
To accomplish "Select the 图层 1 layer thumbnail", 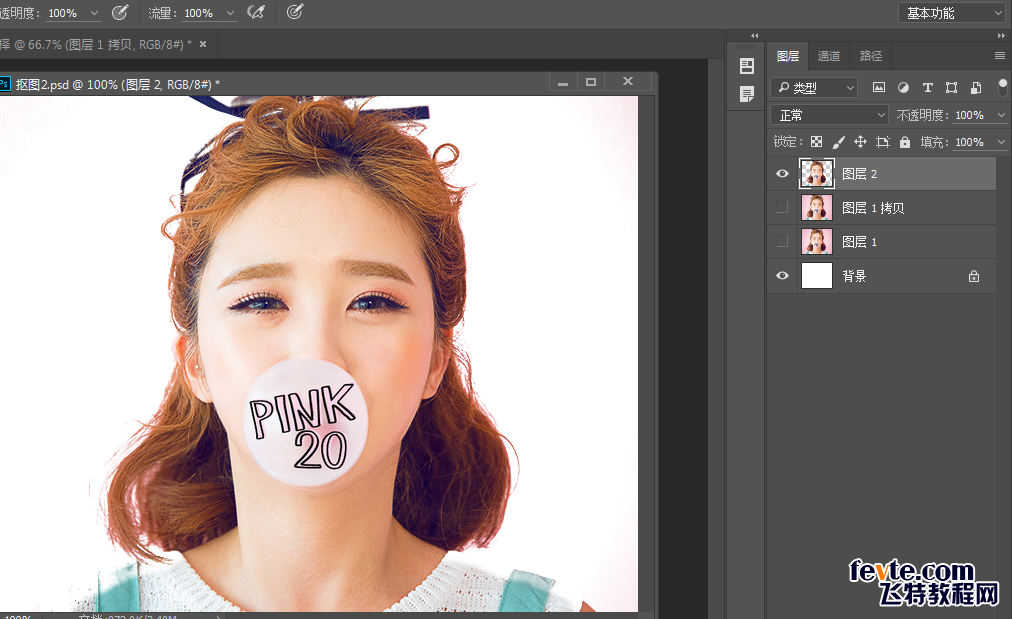I will [816, 241].
